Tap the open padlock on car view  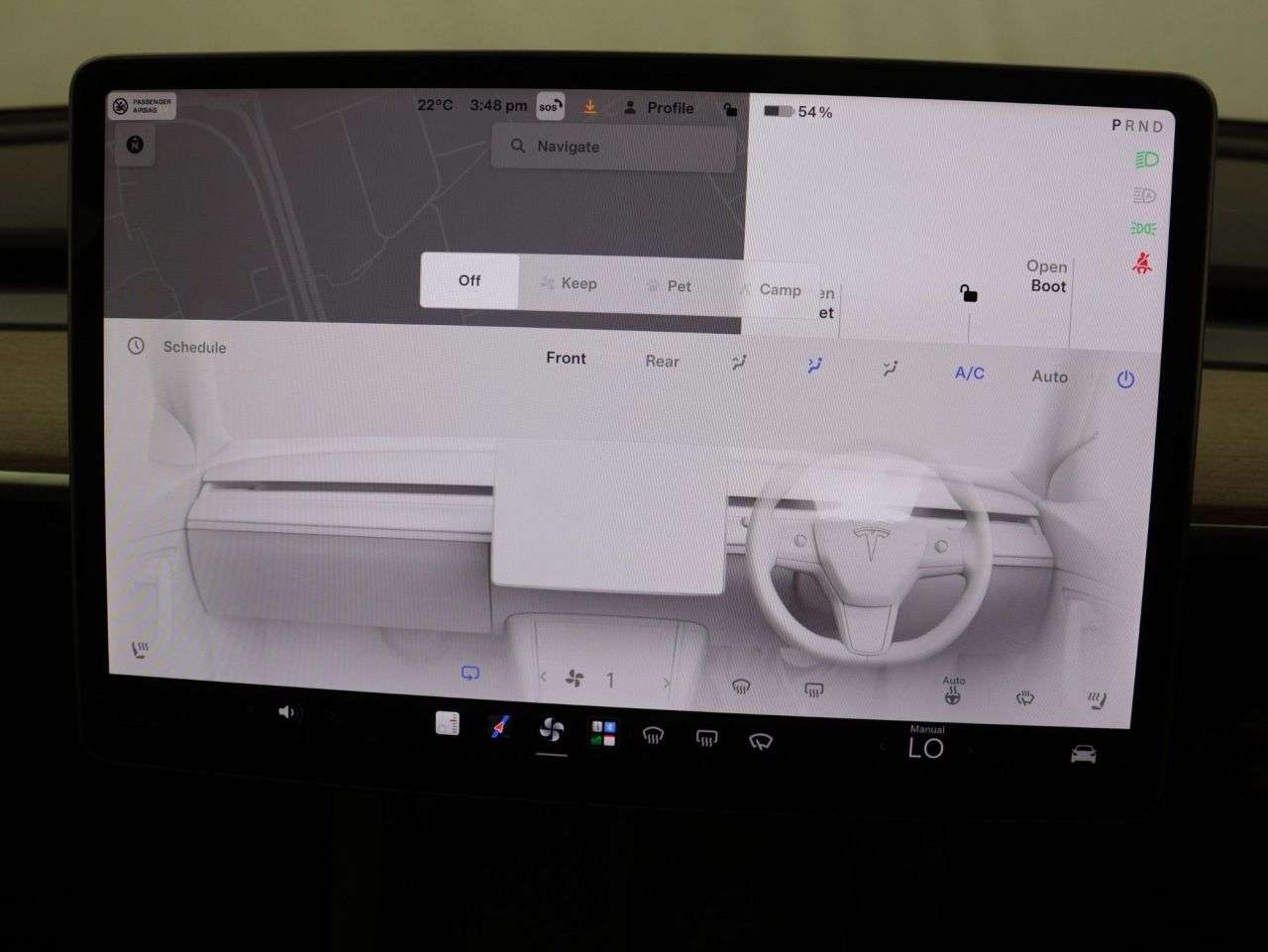click(x=968, y=292)
